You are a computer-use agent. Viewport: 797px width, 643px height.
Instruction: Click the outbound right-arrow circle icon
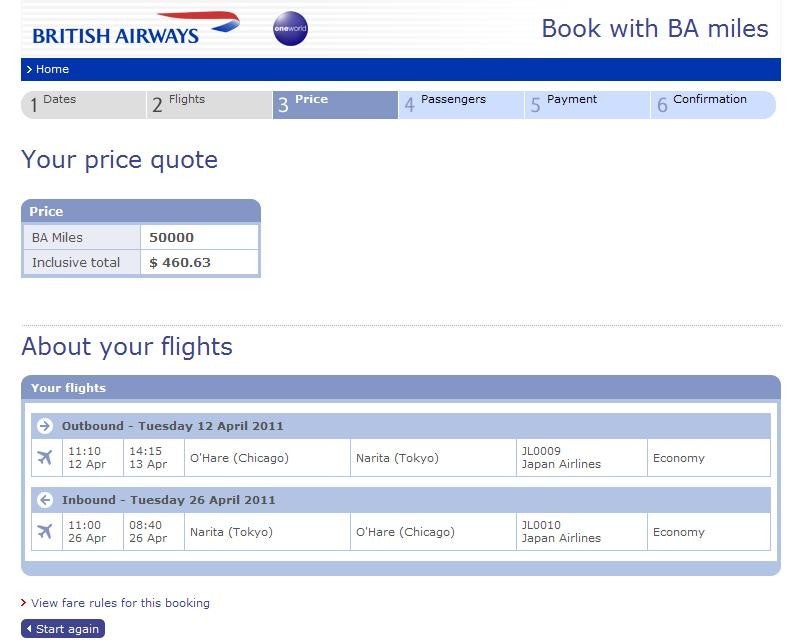45,425
